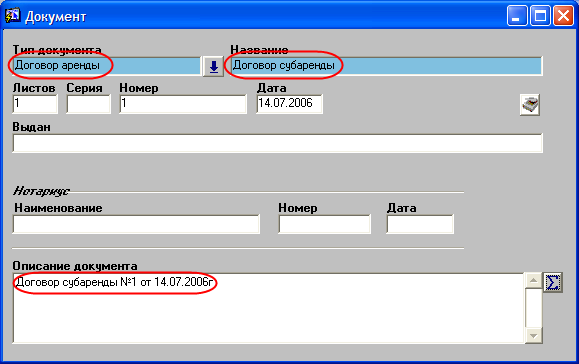Click the description scrollbar up arrow
This screenshot has height=364, width=579.
tap(534, 281)
